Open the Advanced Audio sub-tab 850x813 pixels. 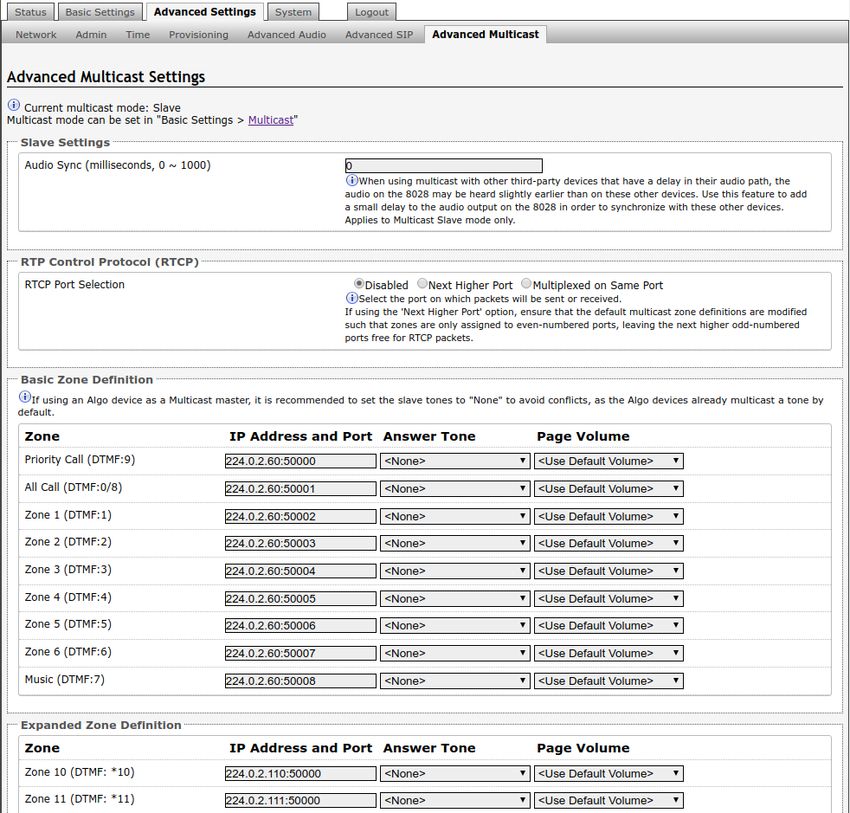tap(287, 35)
